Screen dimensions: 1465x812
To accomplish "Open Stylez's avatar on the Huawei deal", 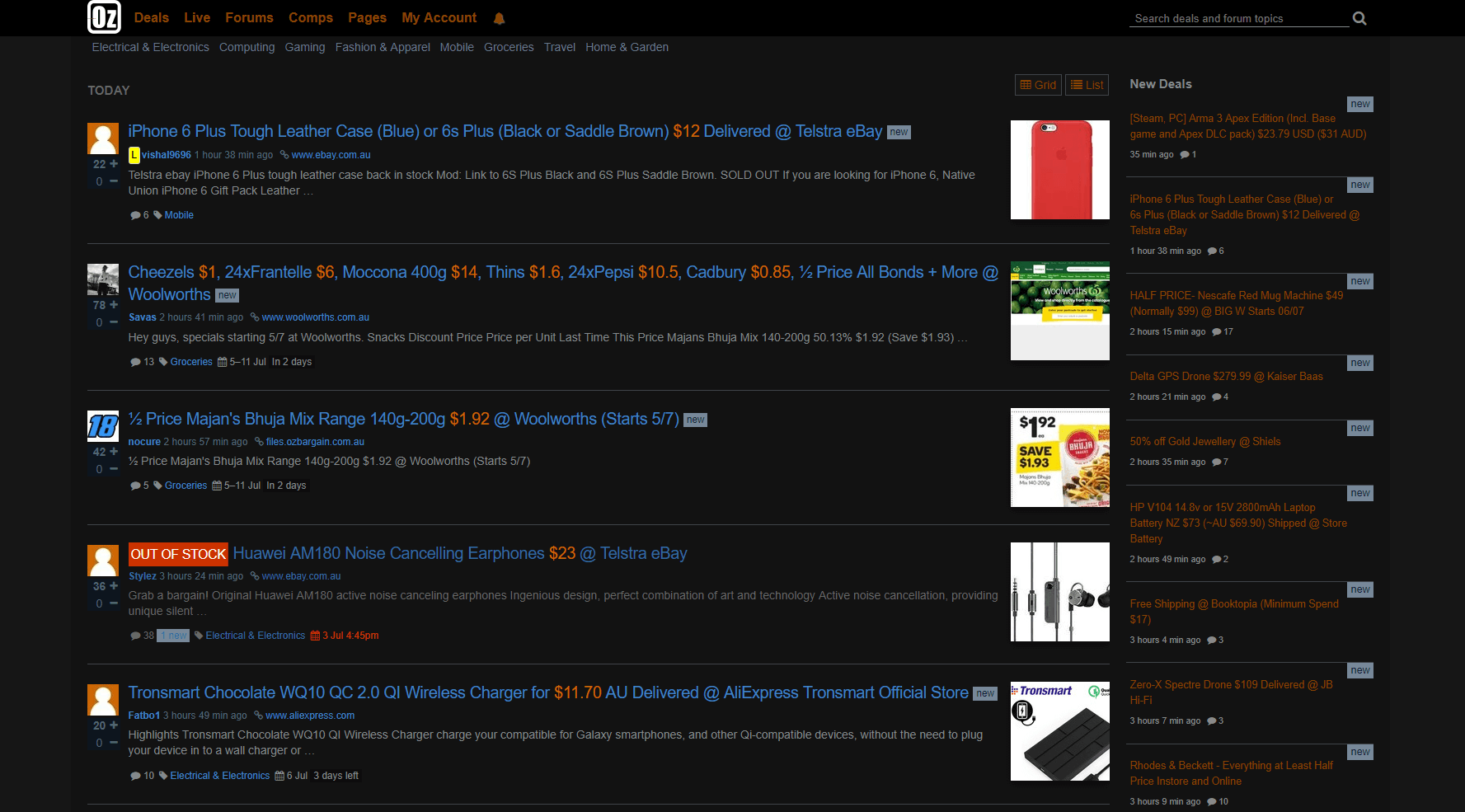I will click(103, 561).
